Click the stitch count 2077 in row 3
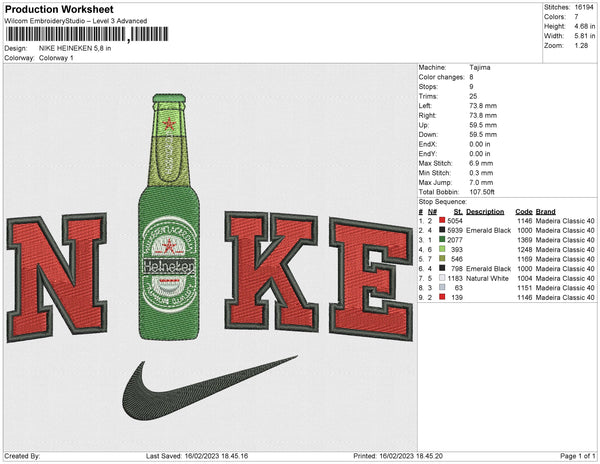Viewport: 600px width, 464px height. point(455,240)
